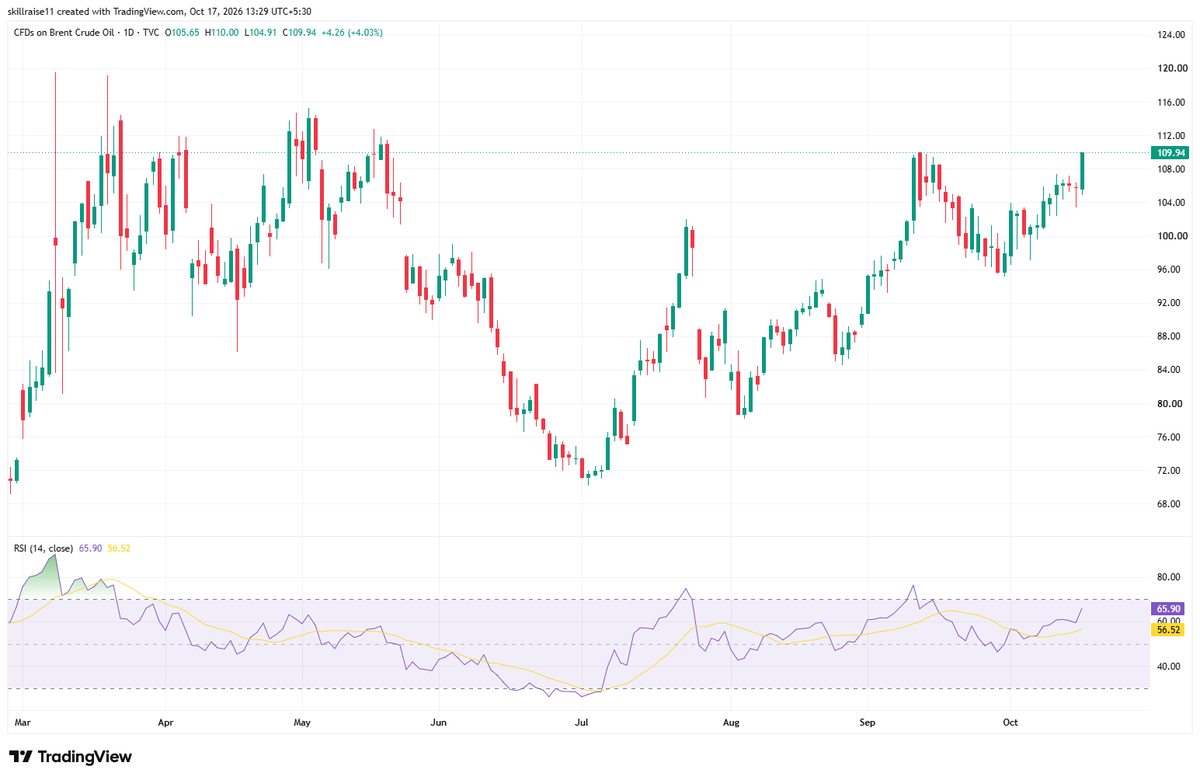Click the close value C109.94 in the header
1200x780 pixels.
pos(299,32)
